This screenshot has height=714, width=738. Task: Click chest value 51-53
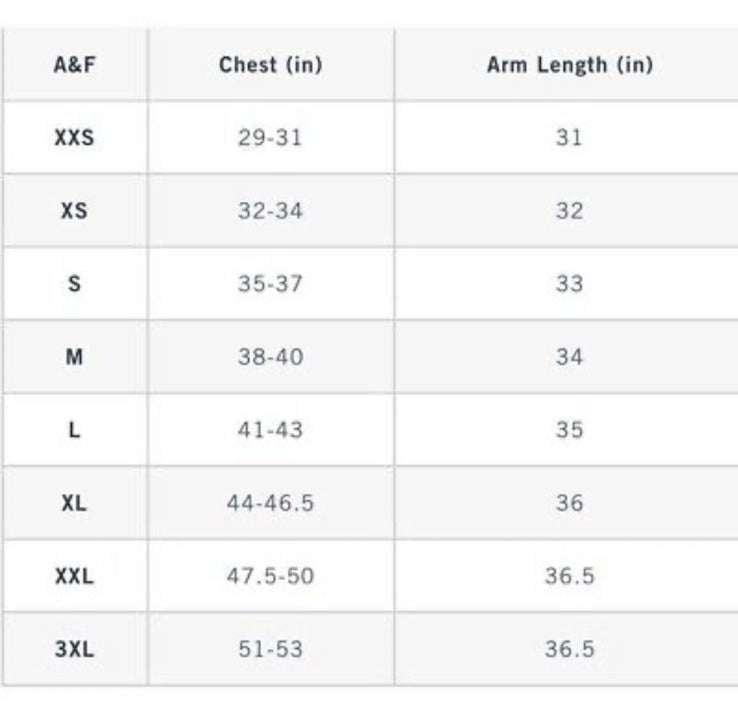(271, 649)
